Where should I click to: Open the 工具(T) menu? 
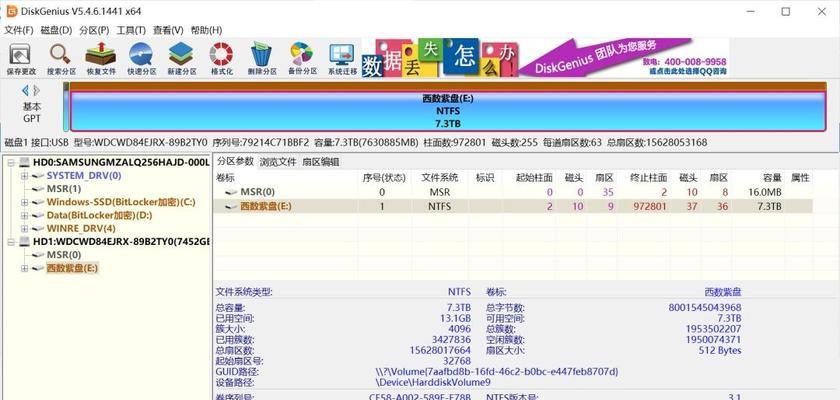(131, 30)
